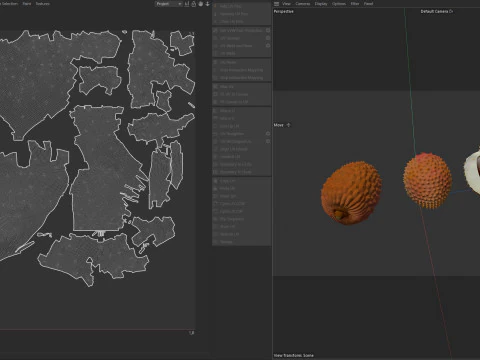The height and width of the screenshot is (360, 480).
Task: Run the Mirror U command
Action: click(242, 111)
